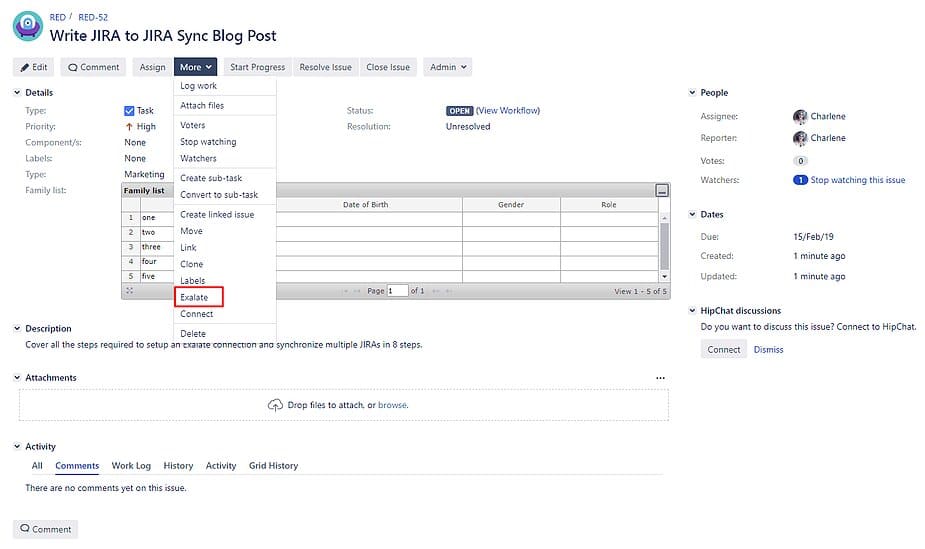
Task: Click Stop watching this issue link
Action: (858, 180)
